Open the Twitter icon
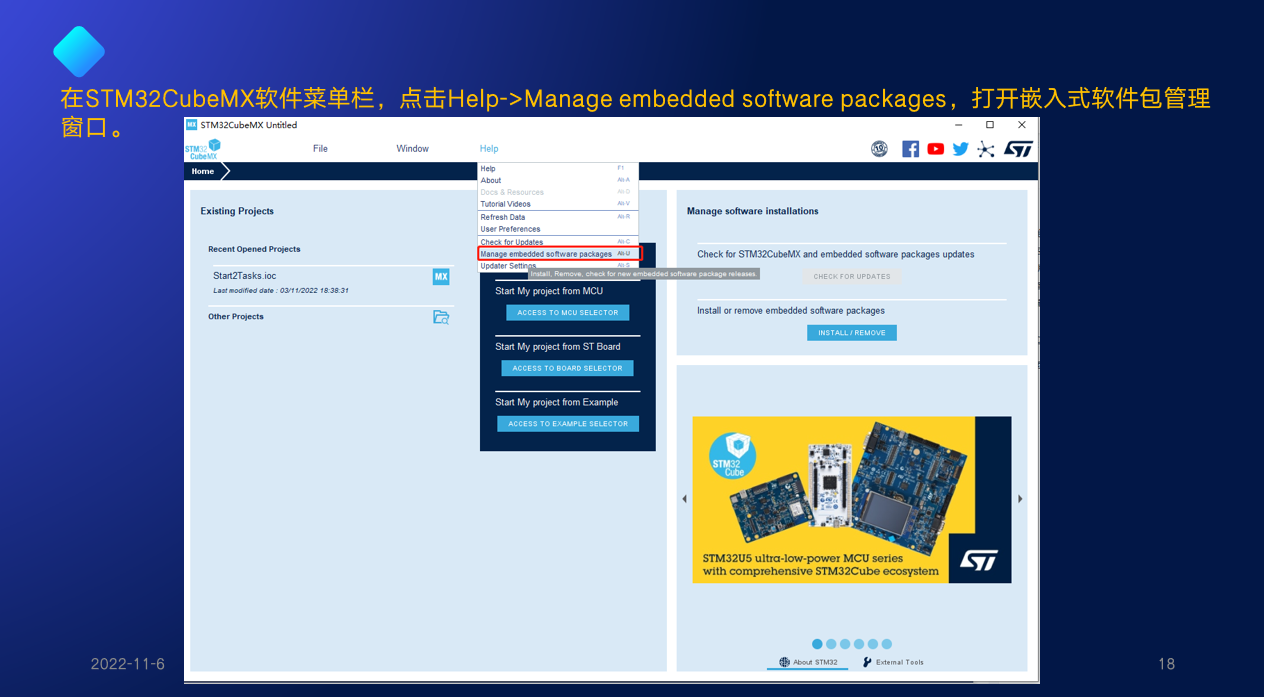The image size is (1264, 697). [960, 148]
